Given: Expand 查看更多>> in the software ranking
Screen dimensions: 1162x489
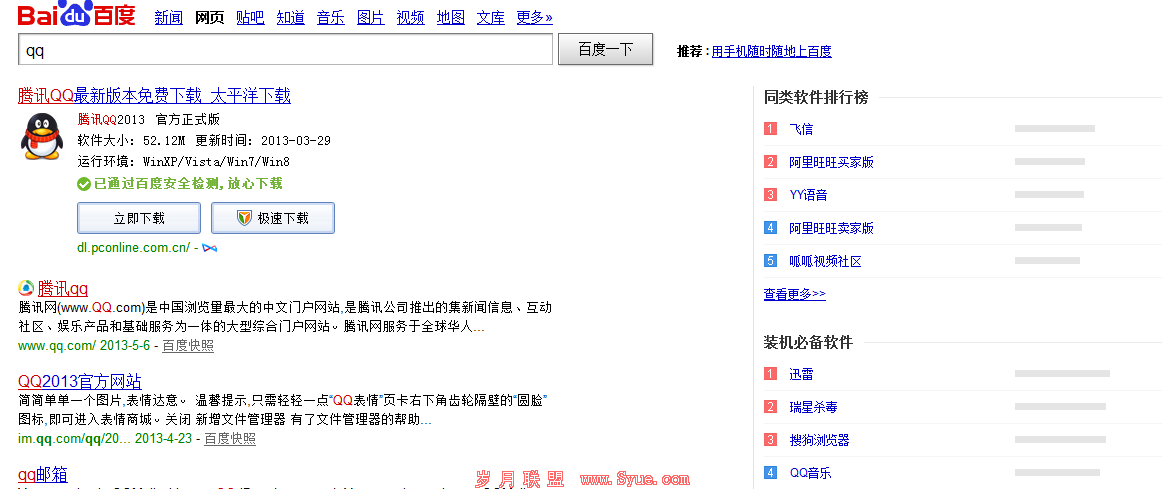Looking at the screenshot, I should 794,294.
